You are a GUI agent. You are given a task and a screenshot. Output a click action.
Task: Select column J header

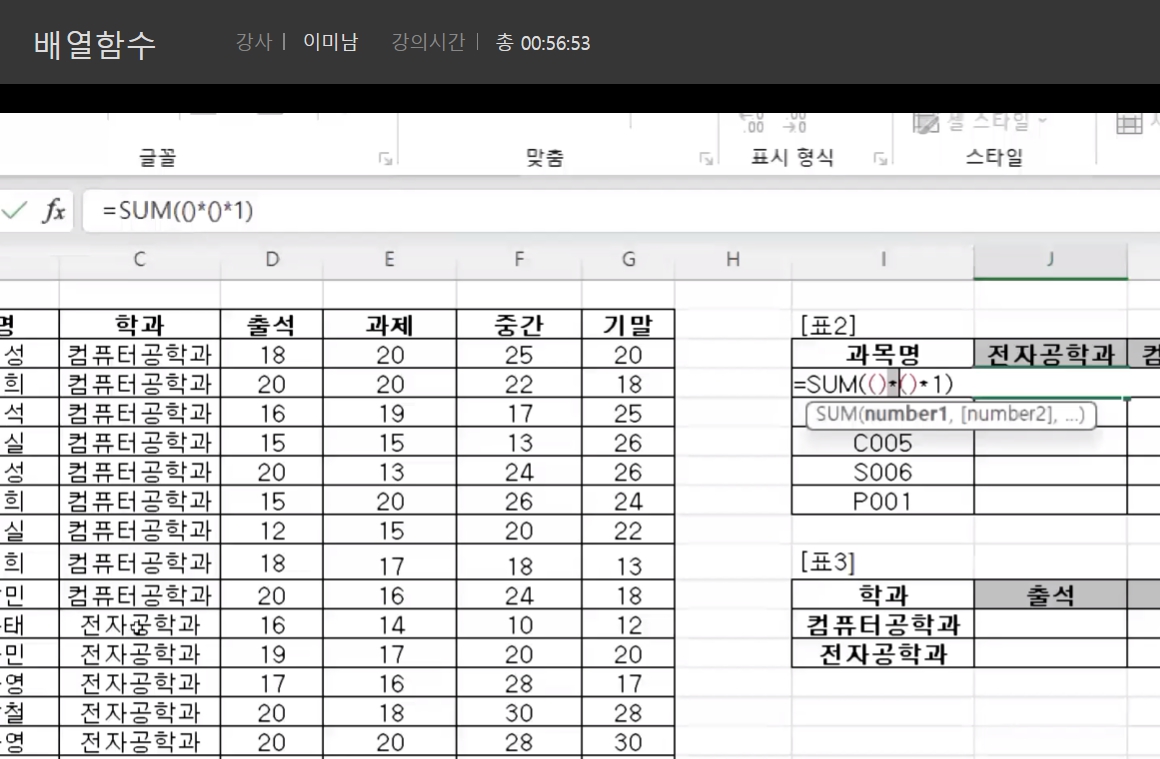coord(1050,260)
